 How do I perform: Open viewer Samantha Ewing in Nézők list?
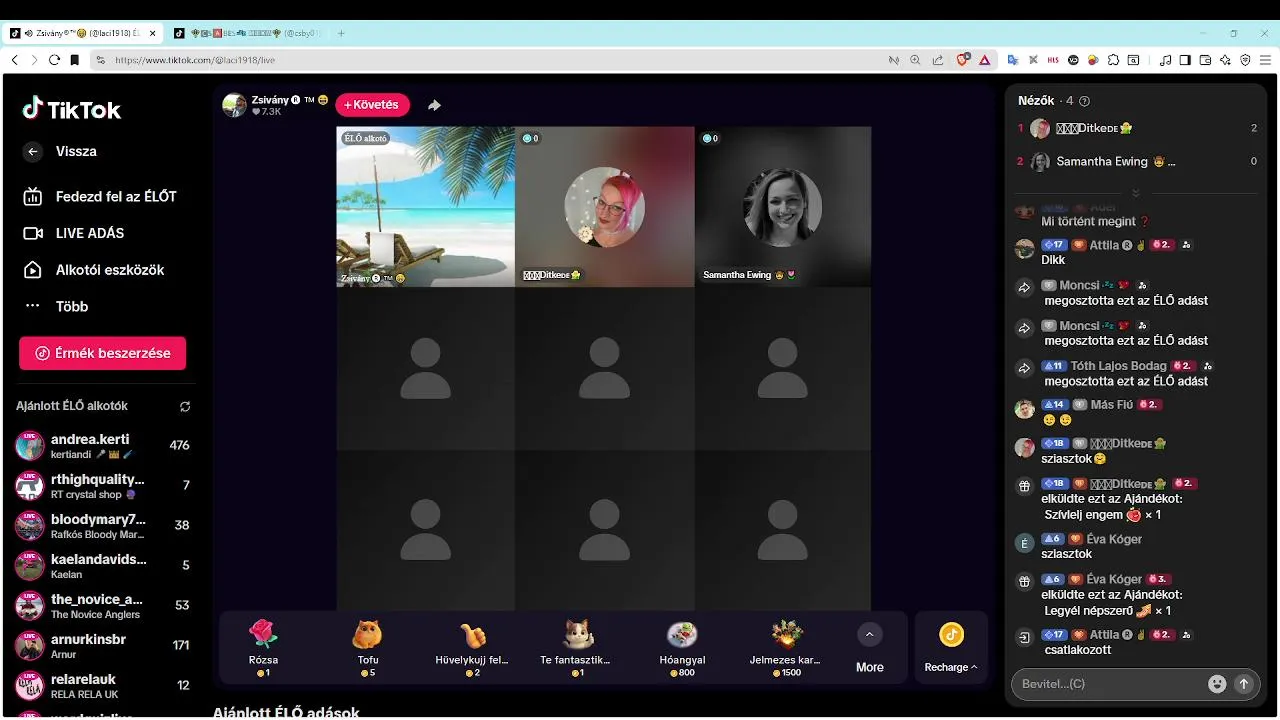[x=1138, y=161]
